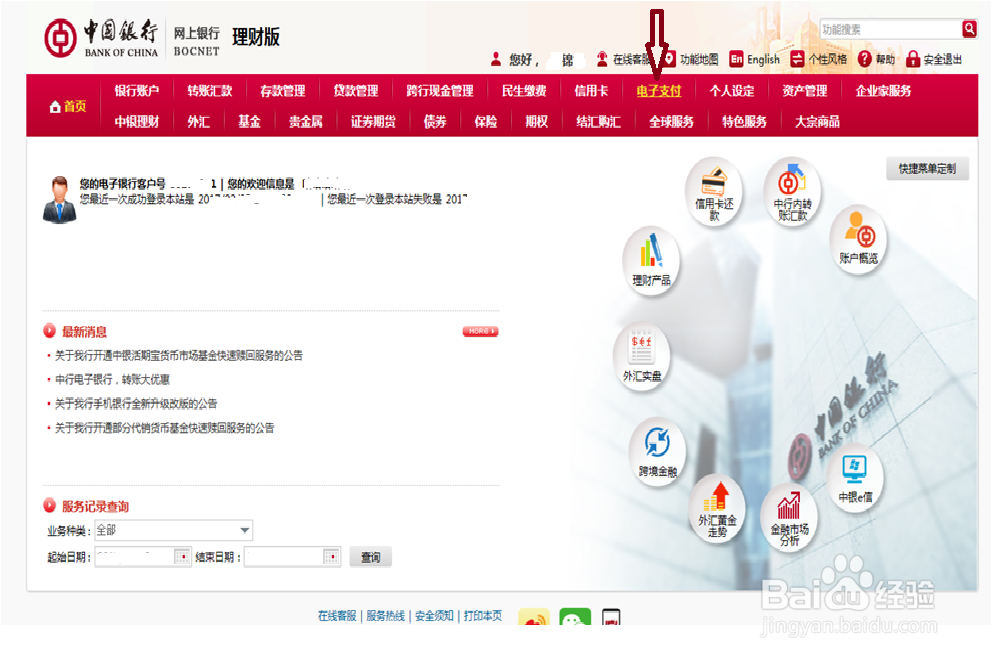Open the 中行内转账汇款 circle icon
Viewport: 992px width, 660px height.
(792, 191)
